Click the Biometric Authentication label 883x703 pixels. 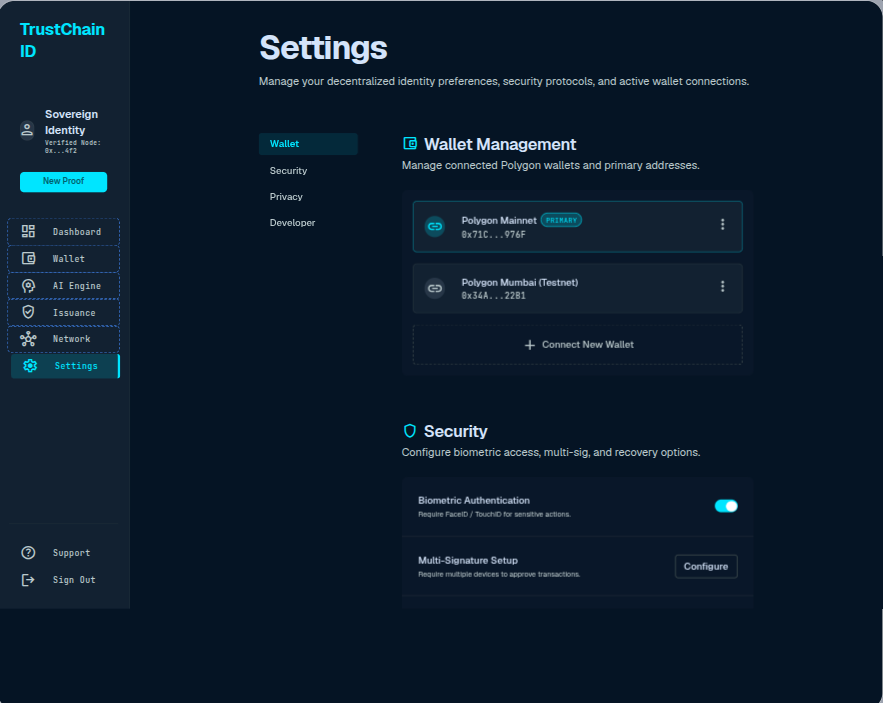coord(474,500)
